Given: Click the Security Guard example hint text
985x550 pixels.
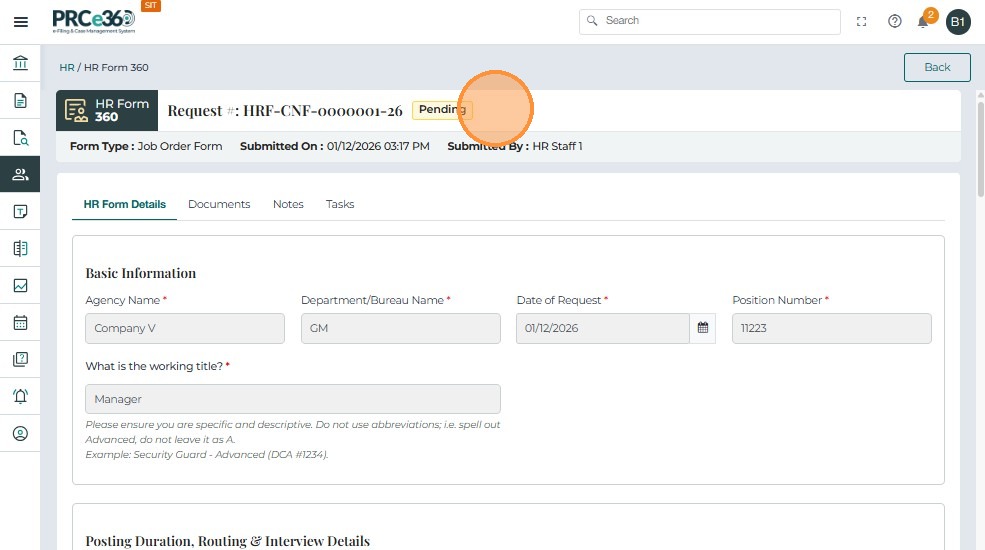Looking at the screenshot, I should tap(207, 454).
